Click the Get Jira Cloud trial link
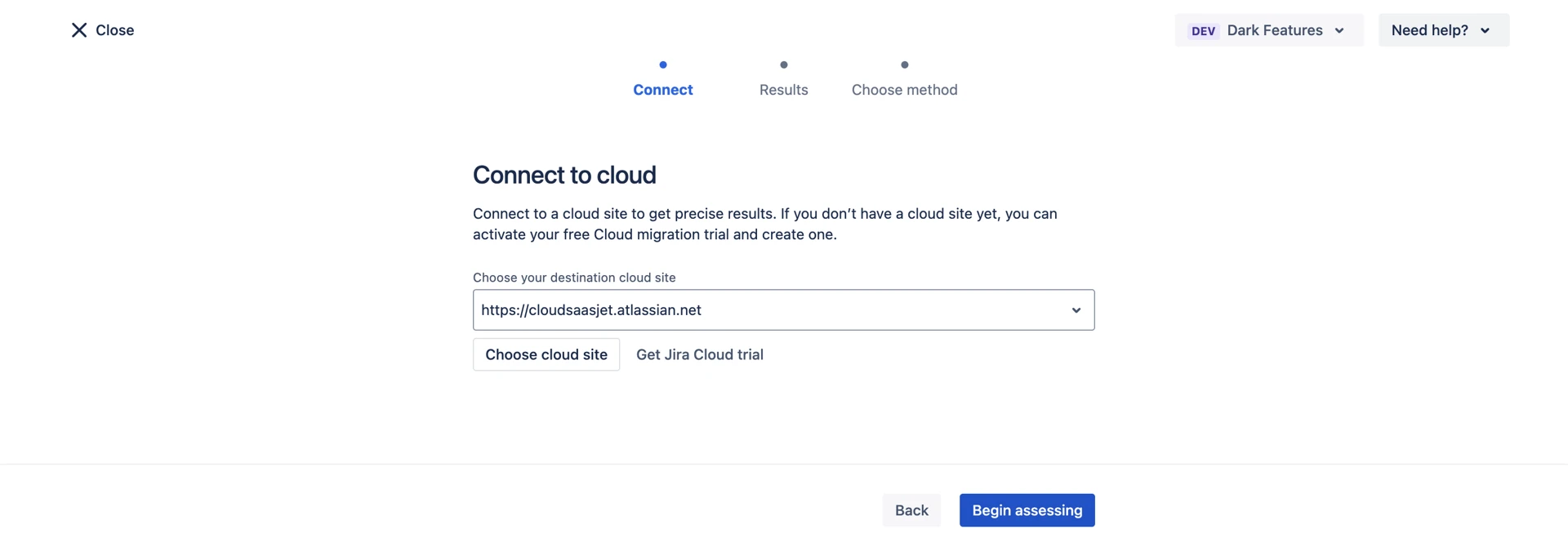Screen dimensions: 1568x547 [x=700, y=354]
